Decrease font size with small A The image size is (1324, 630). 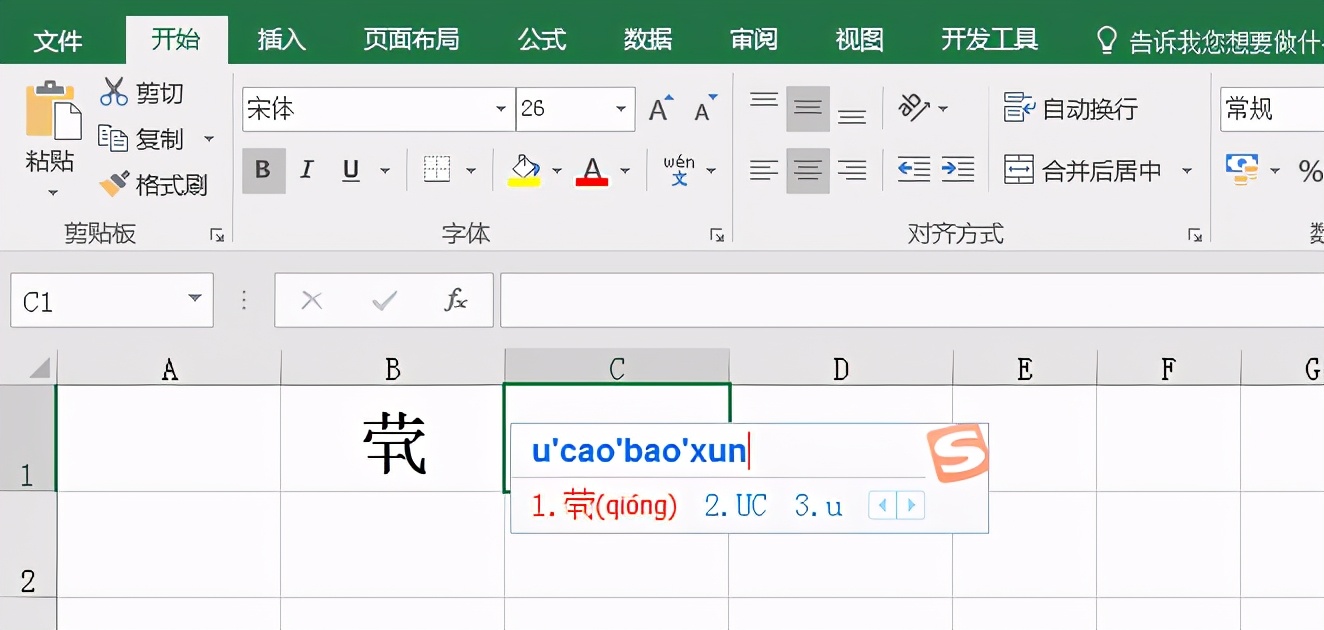(x=707, y=109)
